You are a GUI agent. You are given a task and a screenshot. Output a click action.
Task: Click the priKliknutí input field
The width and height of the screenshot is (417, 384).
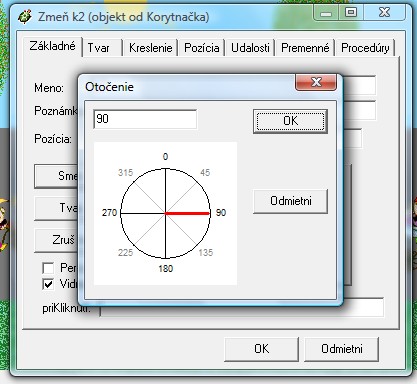[x=242, y=308]
